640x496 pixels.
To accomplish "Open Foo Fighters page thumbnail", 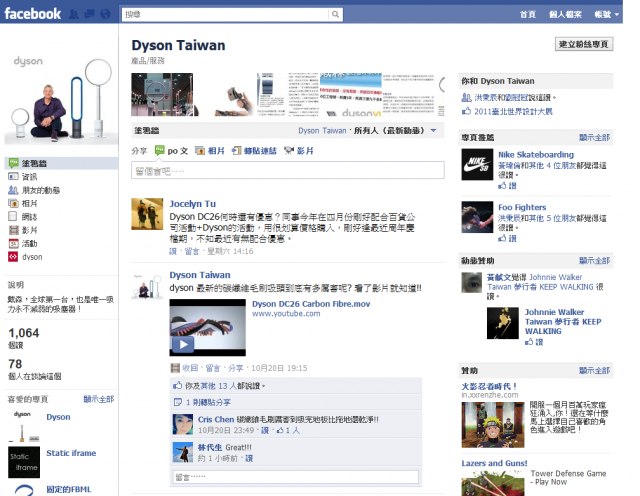I will (477, 217).
